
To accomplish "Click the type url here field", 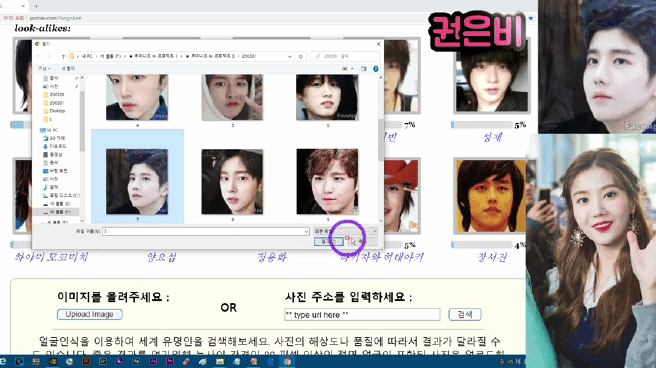I will tap(362, 314).
